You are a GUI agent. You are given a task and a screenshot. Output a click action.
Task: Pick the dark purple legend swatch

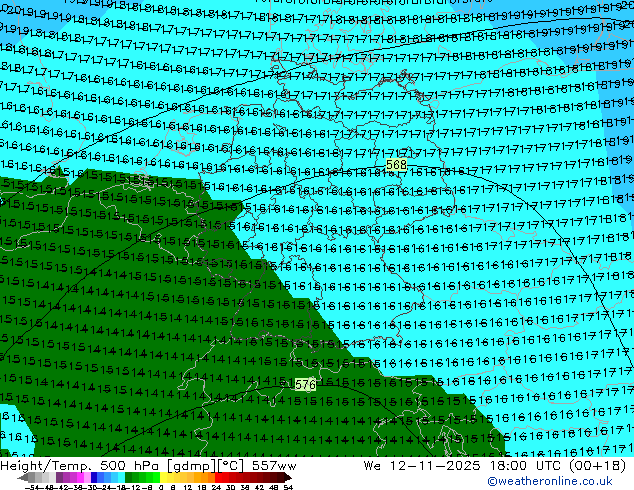(x=59, y=477)
